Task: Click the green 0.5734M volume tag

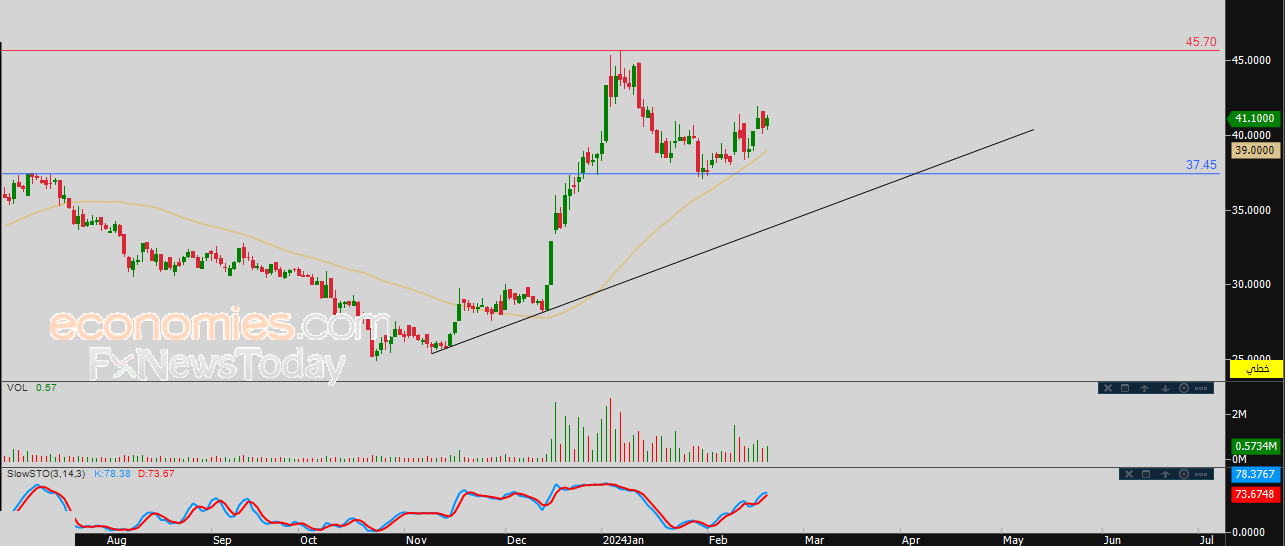Action: coord(1255,446)
